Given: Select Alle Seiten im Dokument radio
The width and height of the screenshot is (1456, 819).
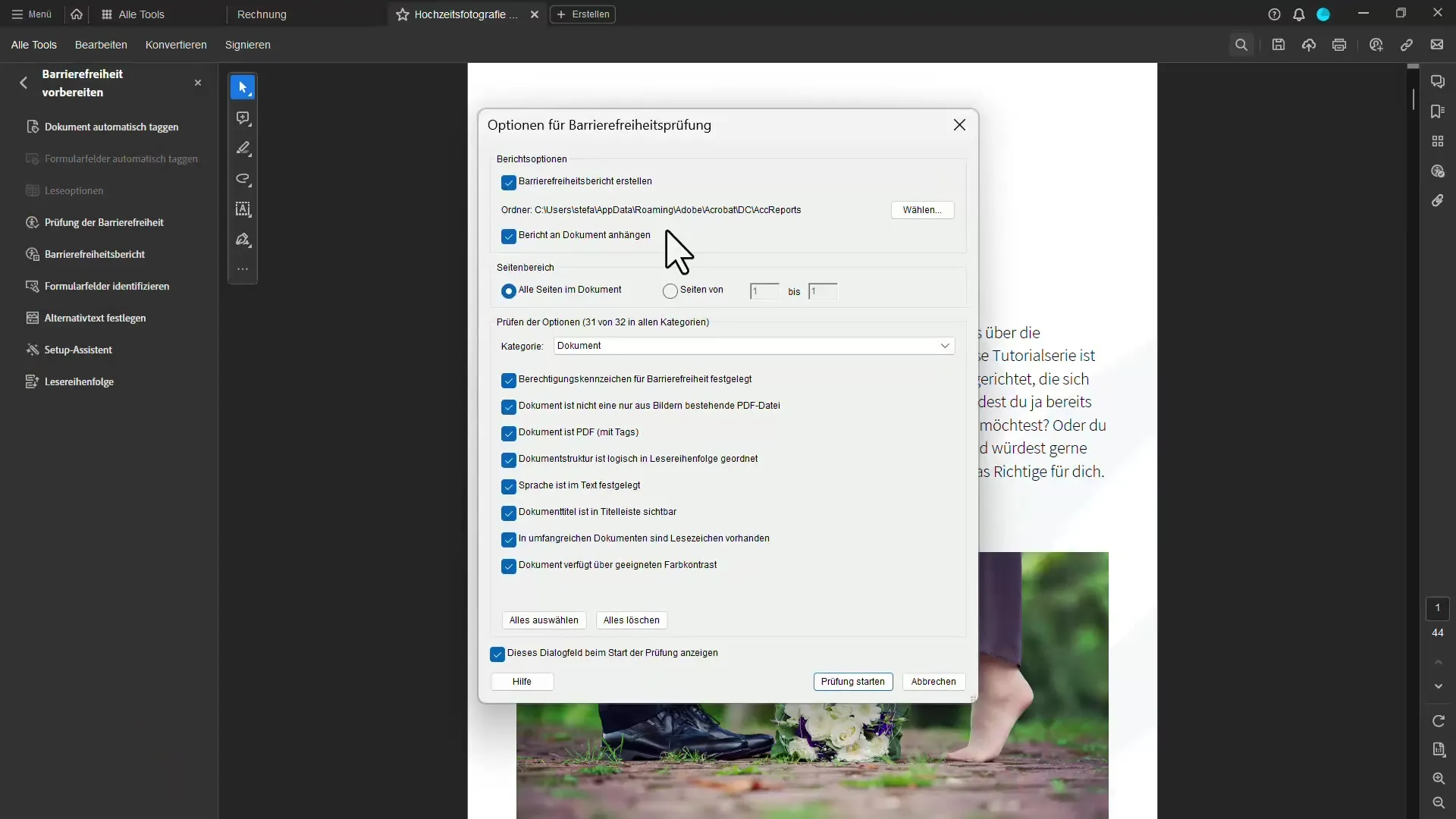Looking at the screenshot, I should [x=509, y=290].
